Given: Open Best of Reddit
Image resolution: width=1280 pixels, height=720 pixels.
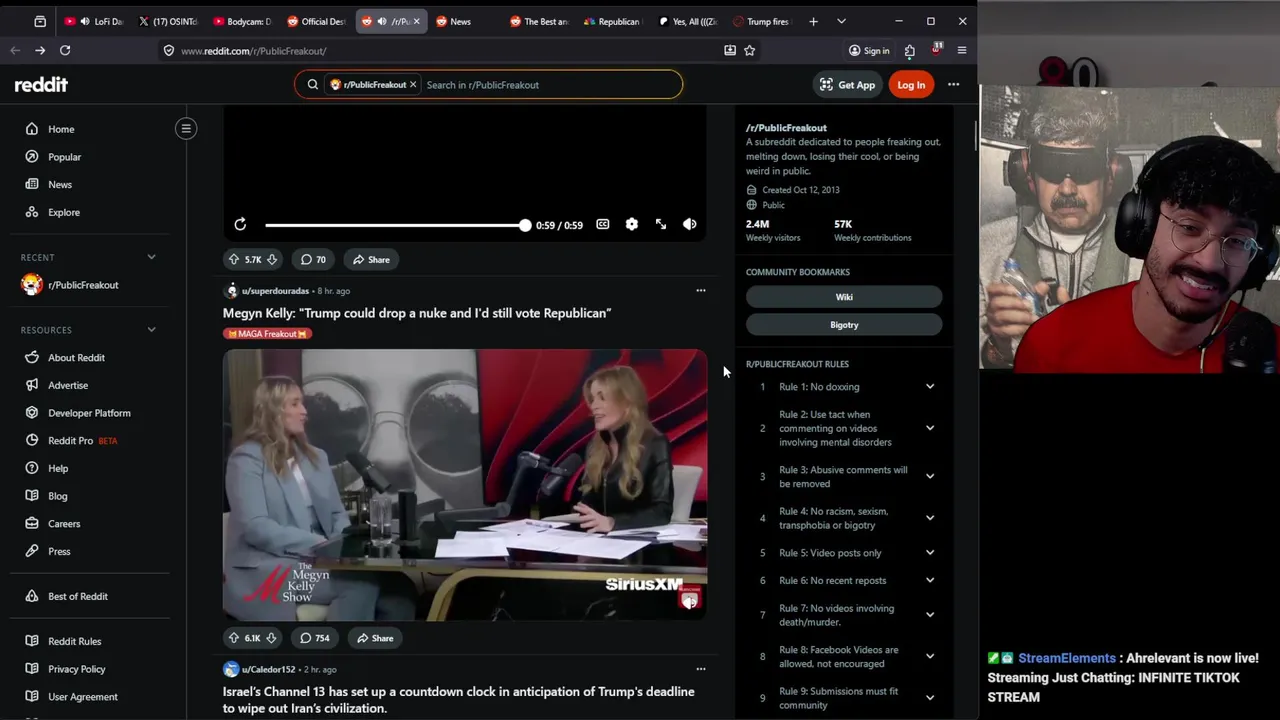Looking at the screenshot, I should (x=78, y=596).
